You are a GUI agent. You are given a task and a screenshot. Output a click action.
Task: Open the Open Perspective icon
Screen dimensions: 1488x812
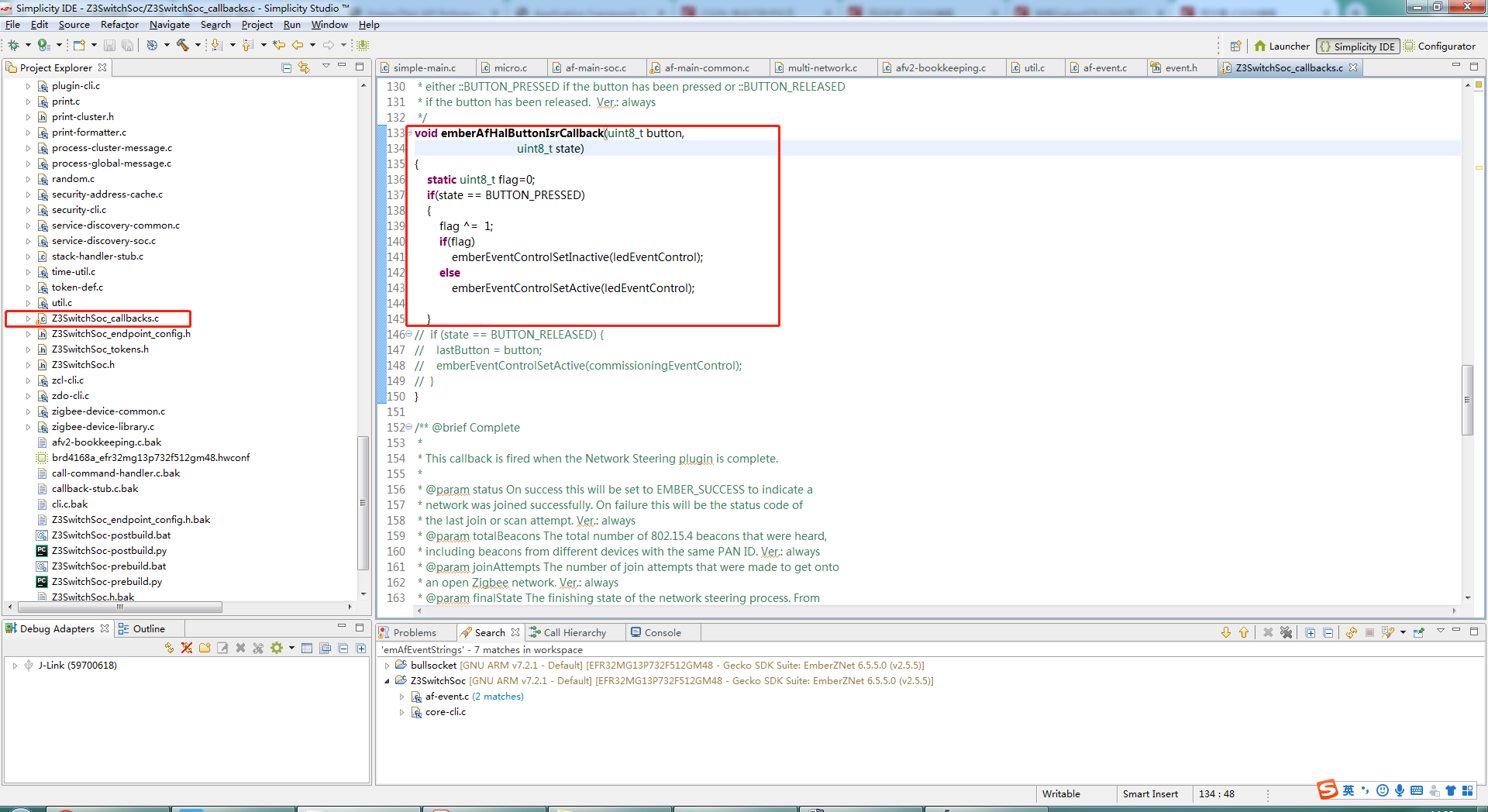tap(1236, 46)
